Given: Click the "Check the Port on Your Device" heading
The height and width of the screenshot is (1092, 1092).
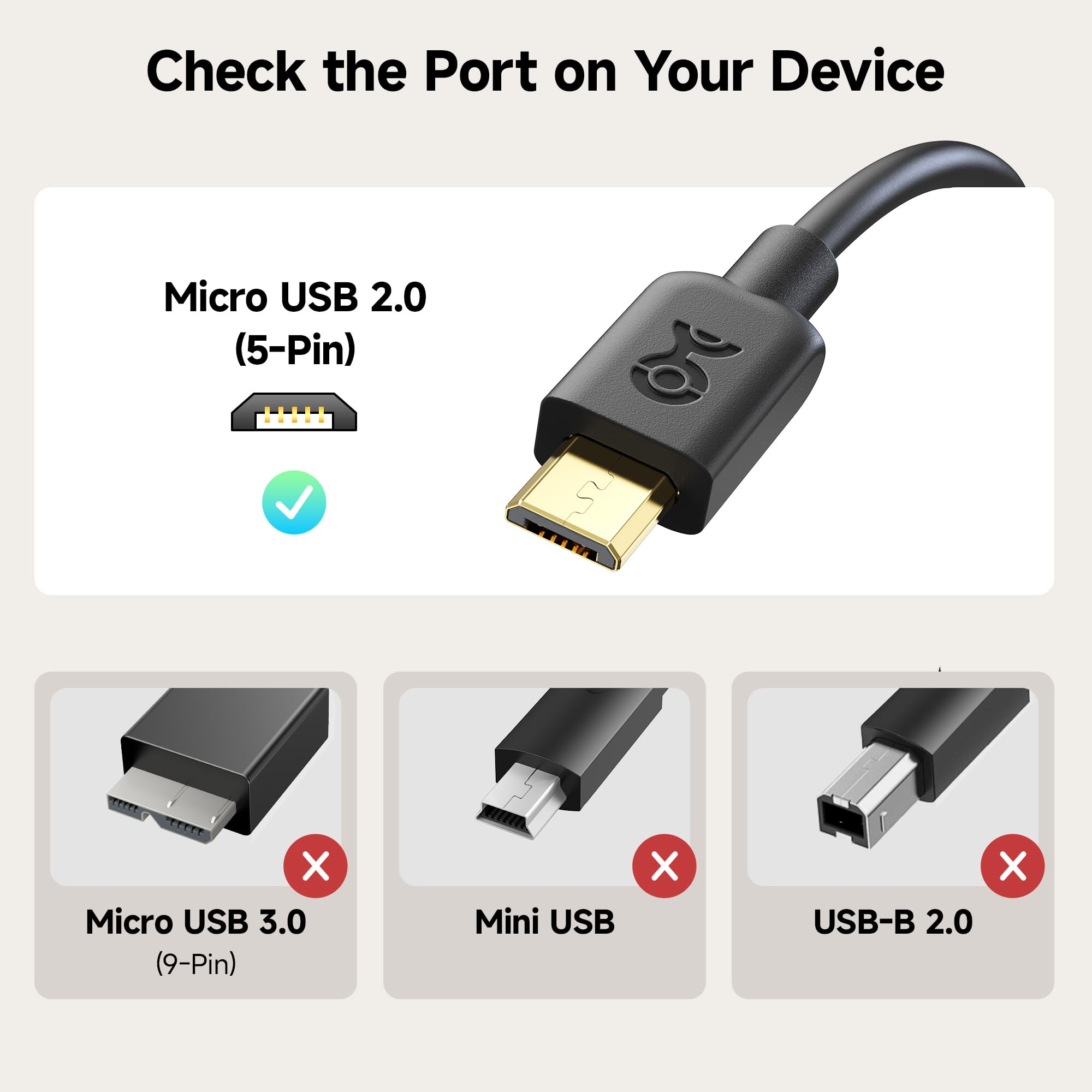Looking at the screenshot, I should [x=545, y=70].
